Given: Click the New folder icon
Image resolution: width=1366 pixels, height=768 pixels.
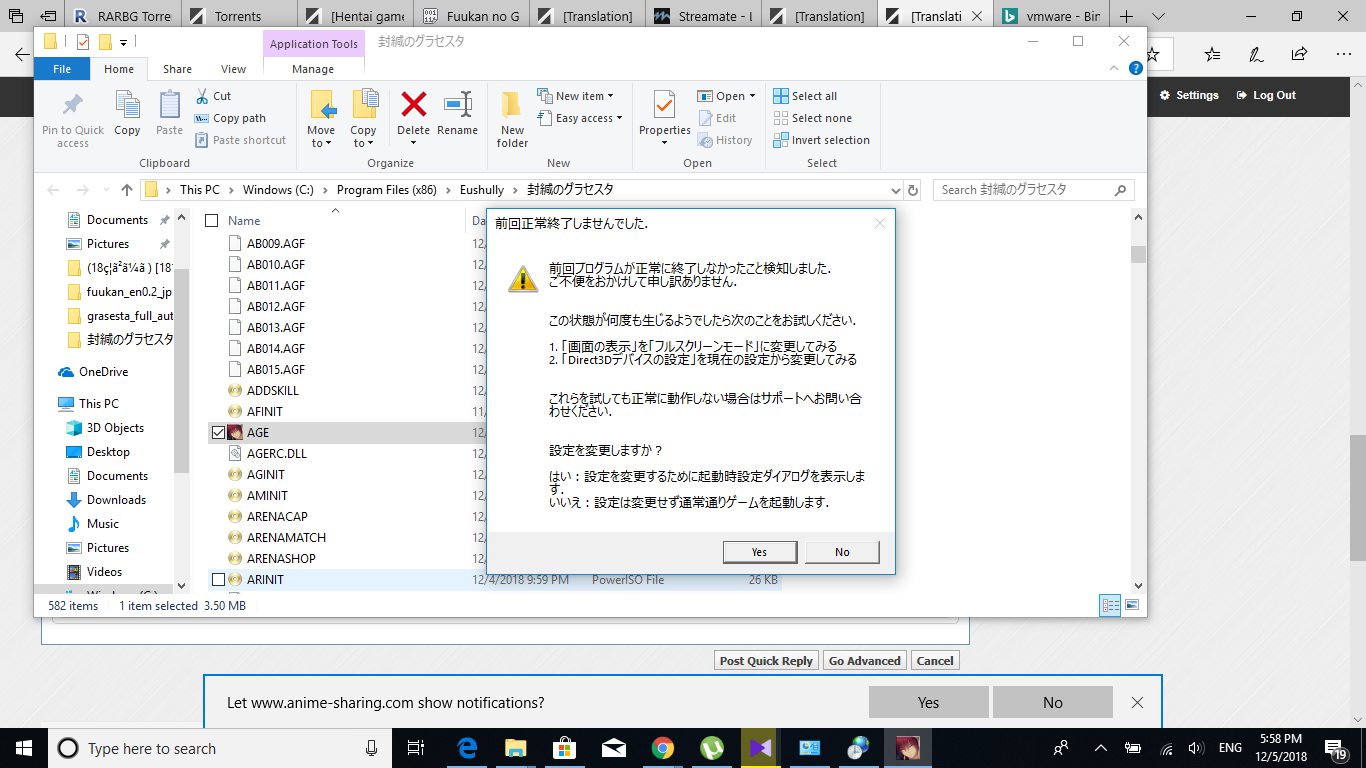Looking at the screenshot, I should click(x=512, y=106).
